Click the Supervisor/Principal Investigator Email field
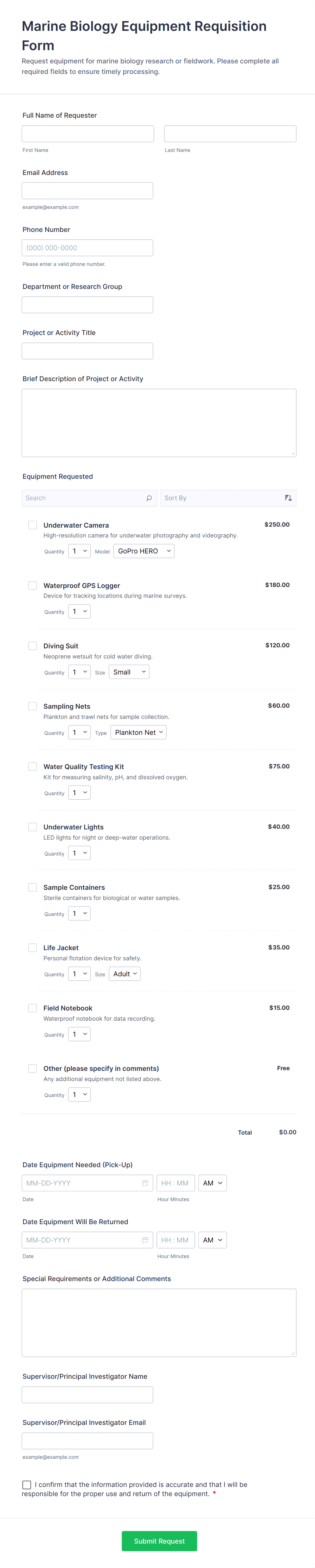Viewport: 315px width, 1568px height. tap(88, 1441)
